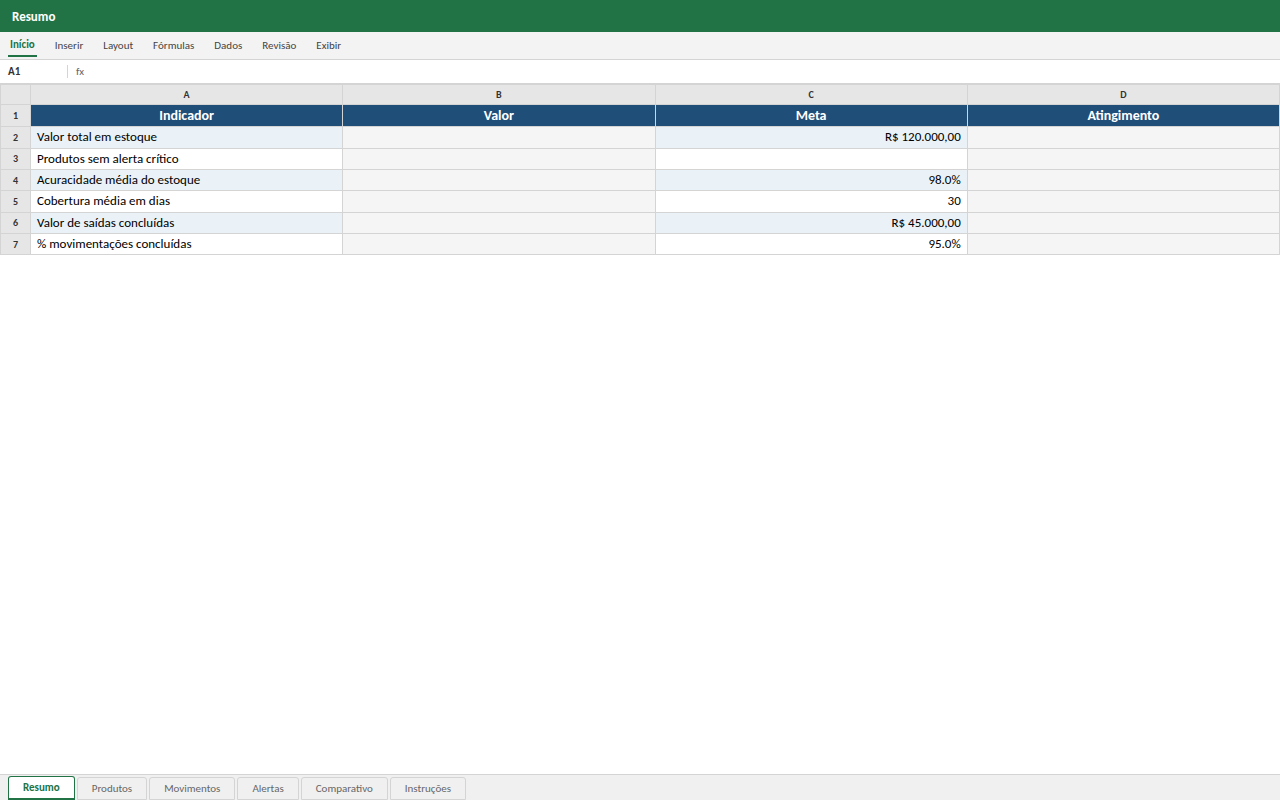1280x800 pixels.
Task: Select row 2 header
Action: (15, 138)
